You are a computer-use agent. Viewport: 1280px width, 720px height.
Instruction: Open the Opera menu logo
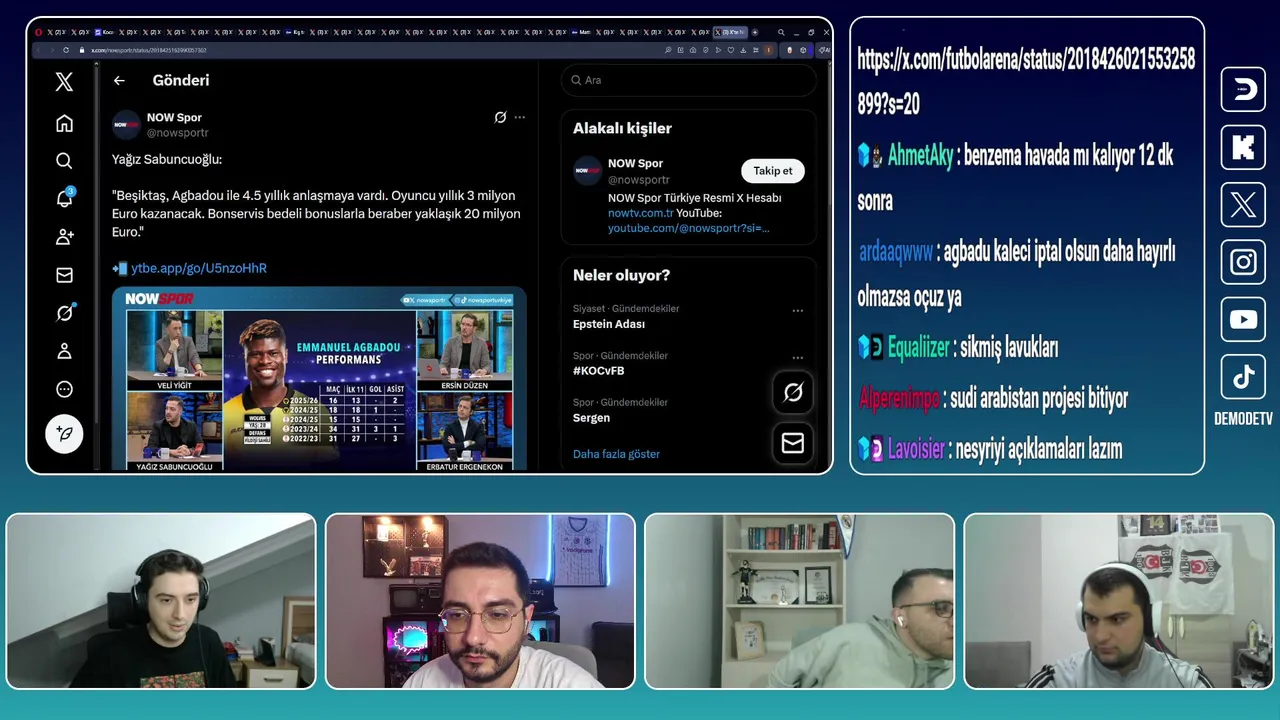coord(39,32)
